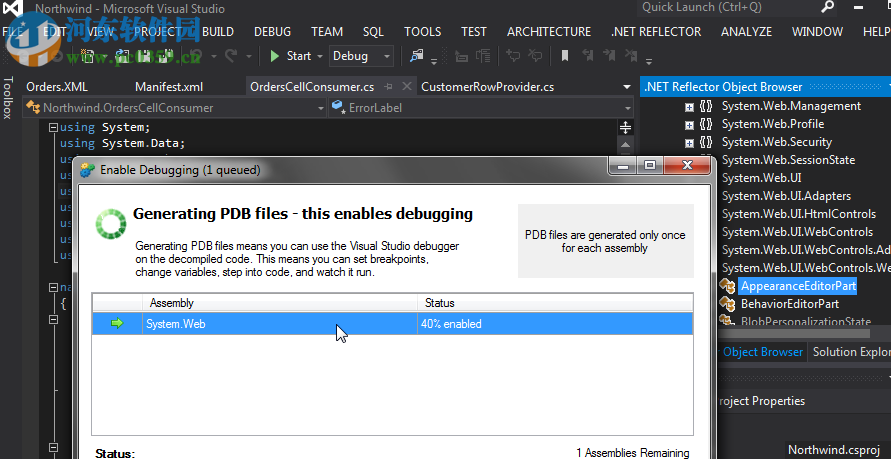Open the ARCHITECTURE menu

(549, 32)
